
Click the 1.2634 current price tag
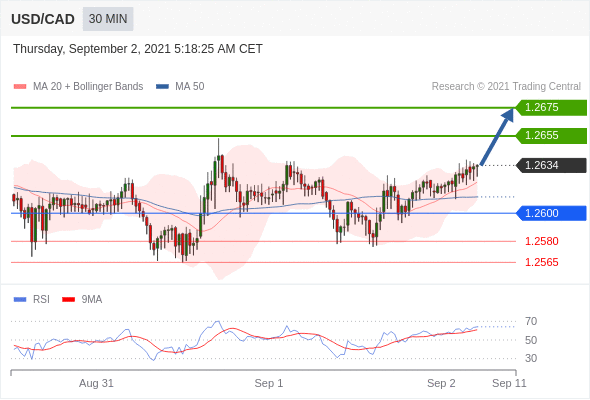[x=551, y=165]
